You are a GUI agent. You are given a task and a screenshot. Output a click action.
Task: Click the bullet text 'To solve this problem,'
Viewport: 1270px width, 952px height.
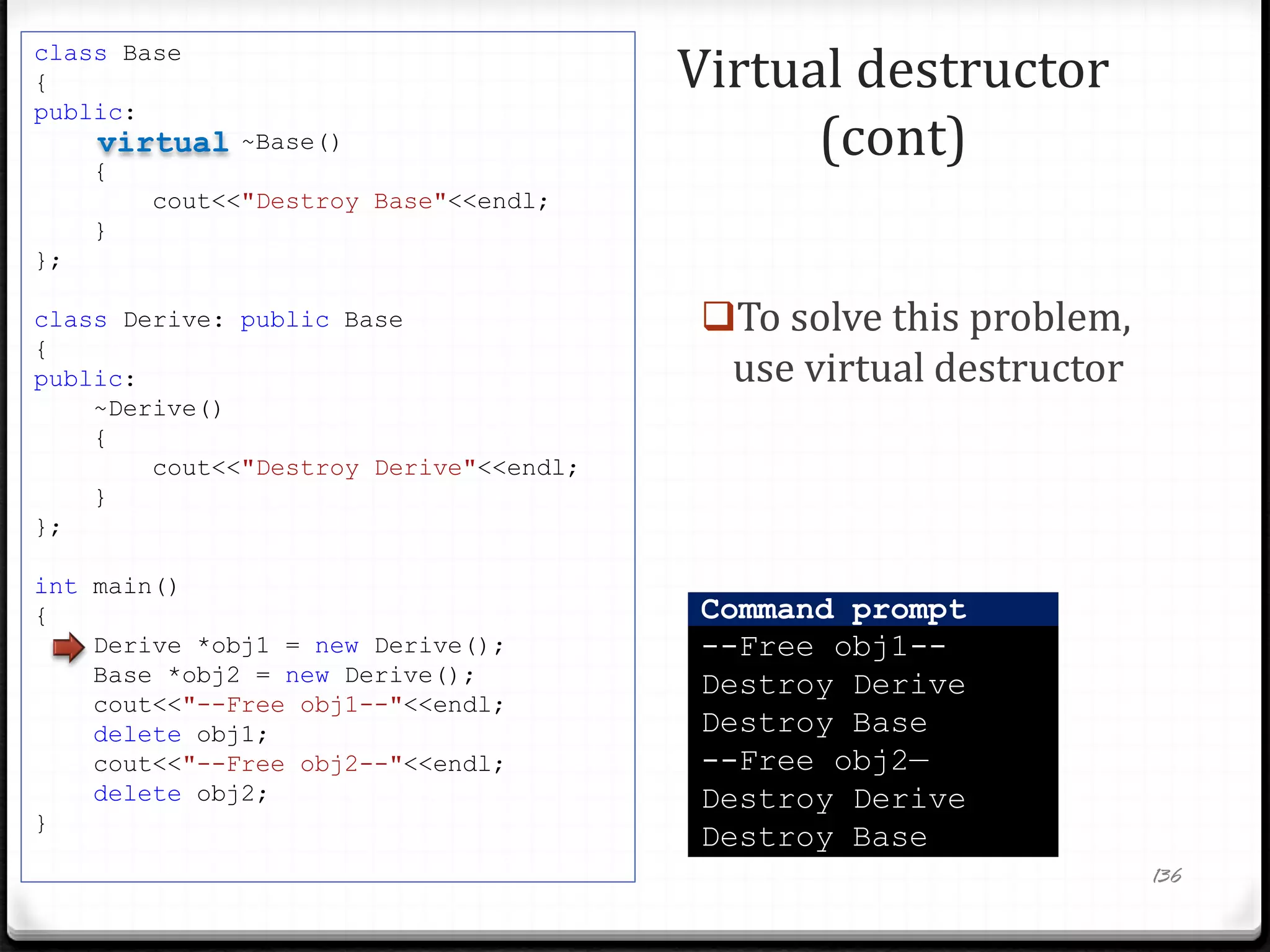pos(934,317)
